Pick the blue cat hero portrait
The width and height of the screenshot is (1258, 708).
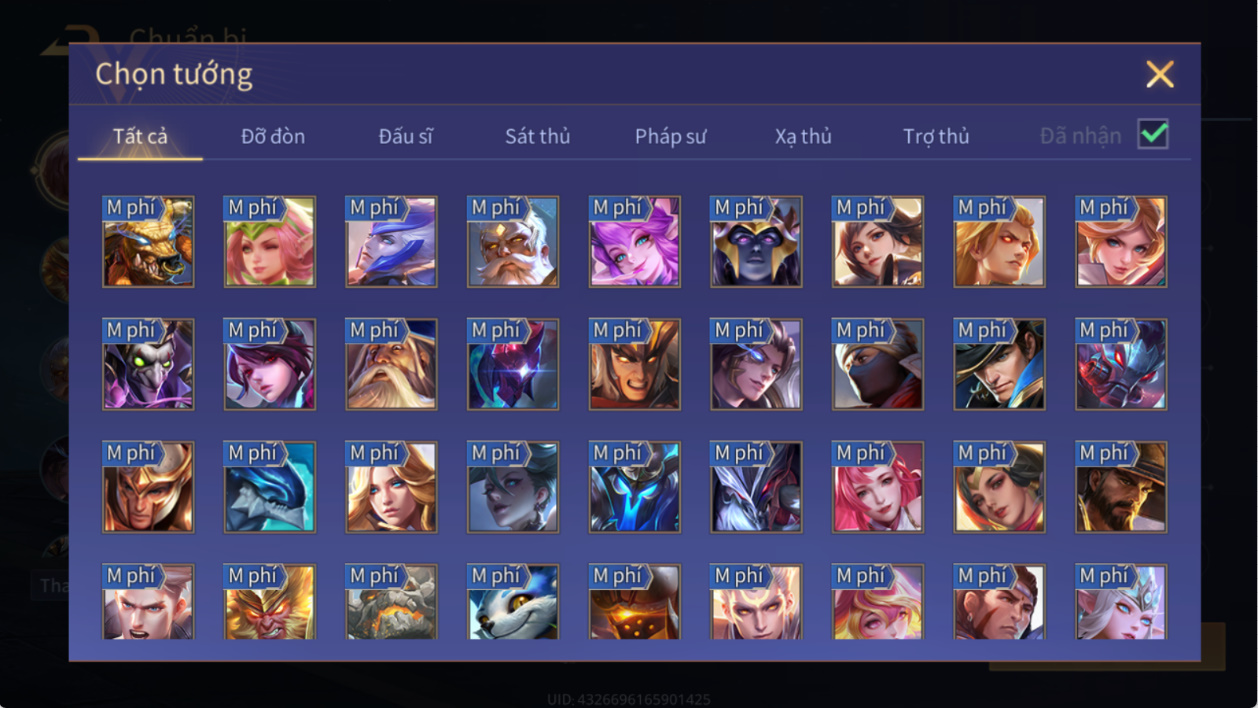513,602
